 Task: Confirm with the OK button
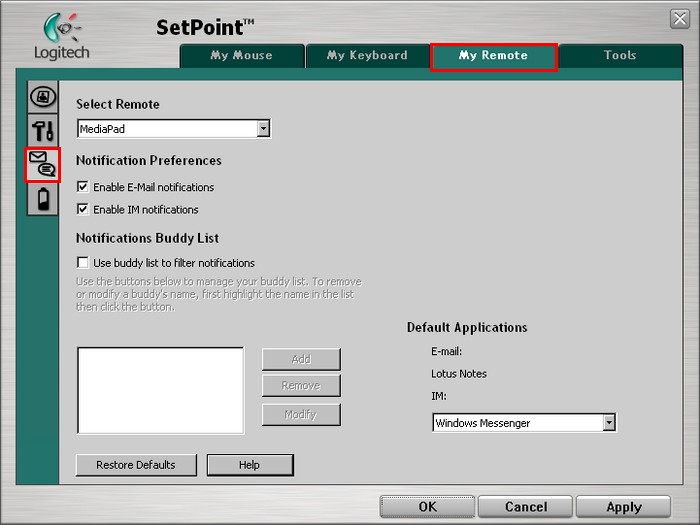[x=427, y=507]
